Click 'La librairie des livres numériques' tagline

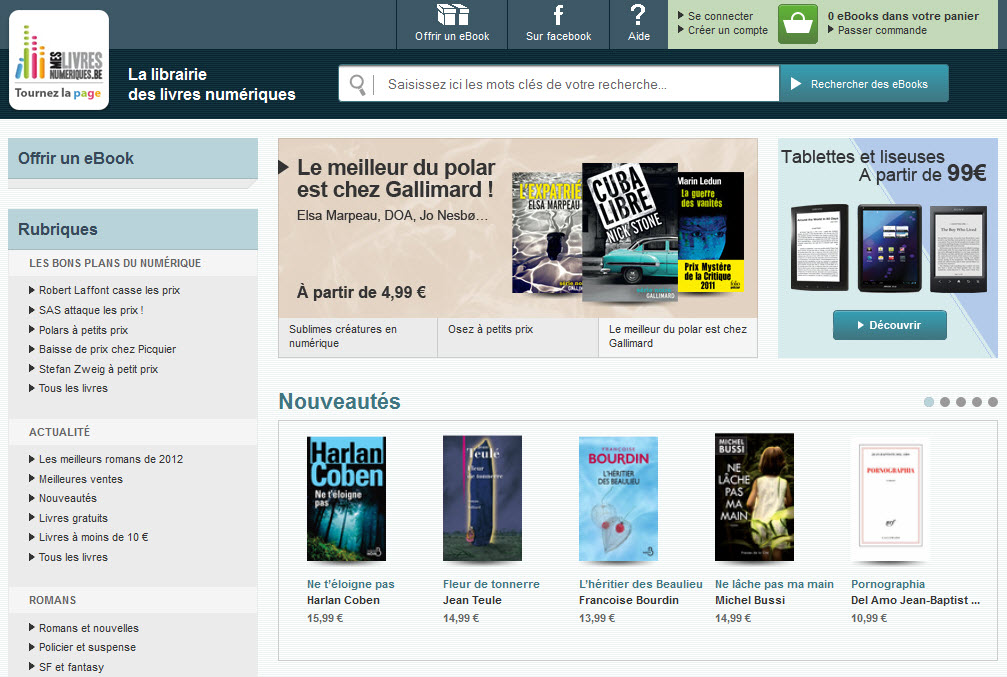pos(212,84)
